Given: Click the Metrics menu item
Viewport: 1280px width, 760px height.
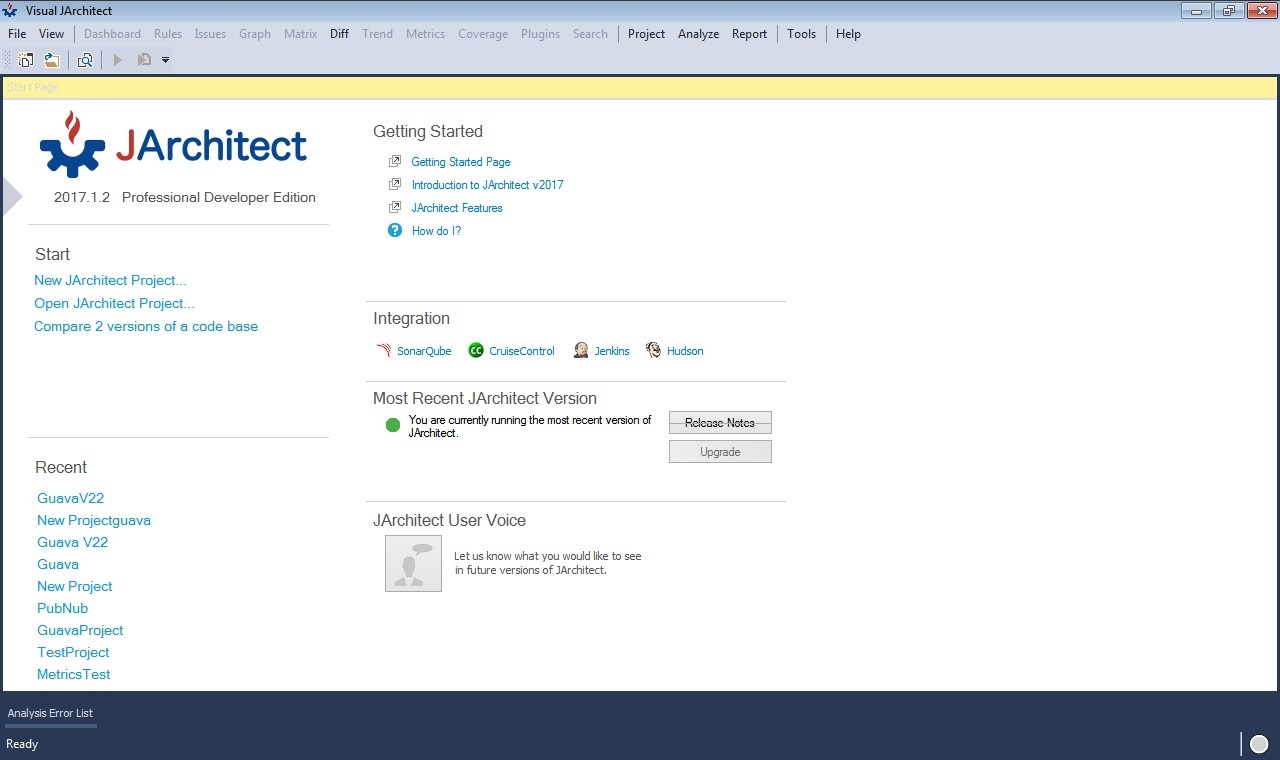Looking at the screenshot, I should point(425,33).
